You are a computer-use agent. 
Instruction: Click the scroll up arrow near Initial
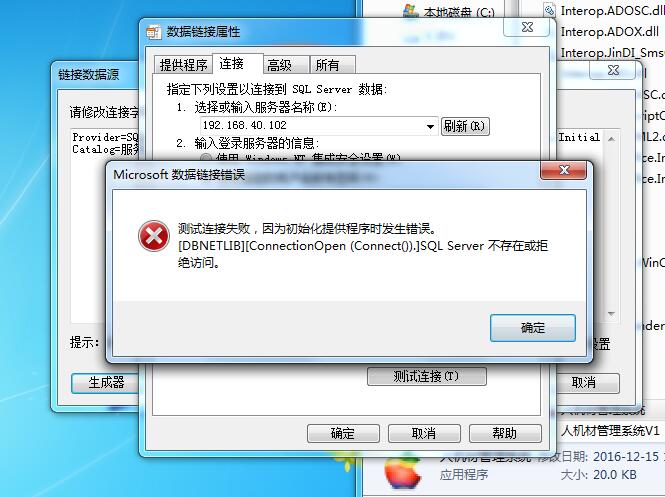pyautogui.click(x=611, y=138)
